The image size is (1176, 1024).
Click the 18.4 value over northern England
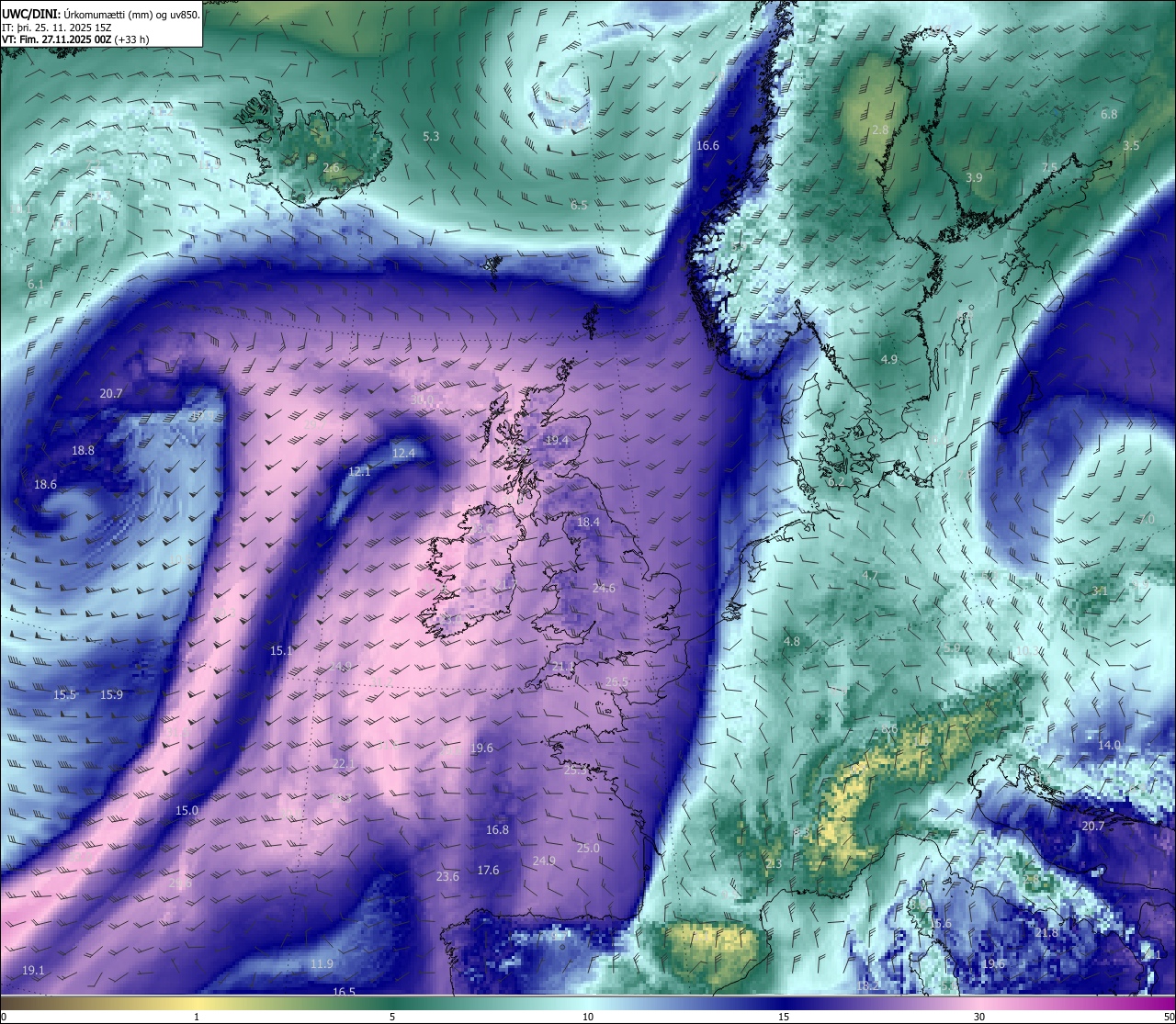point(588,523)
